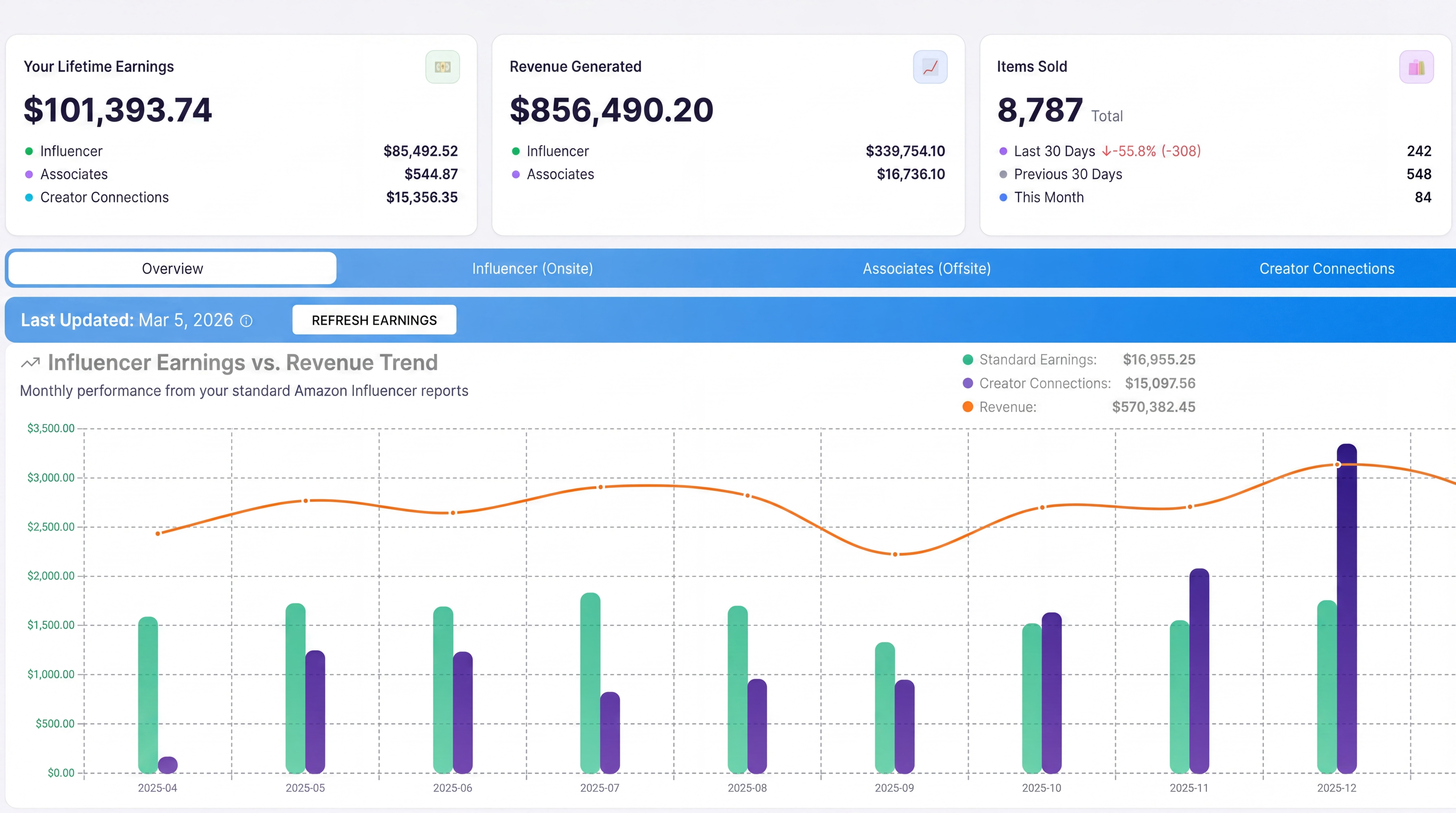Click the purple Creator Connections legend dot

coord(968,383)
